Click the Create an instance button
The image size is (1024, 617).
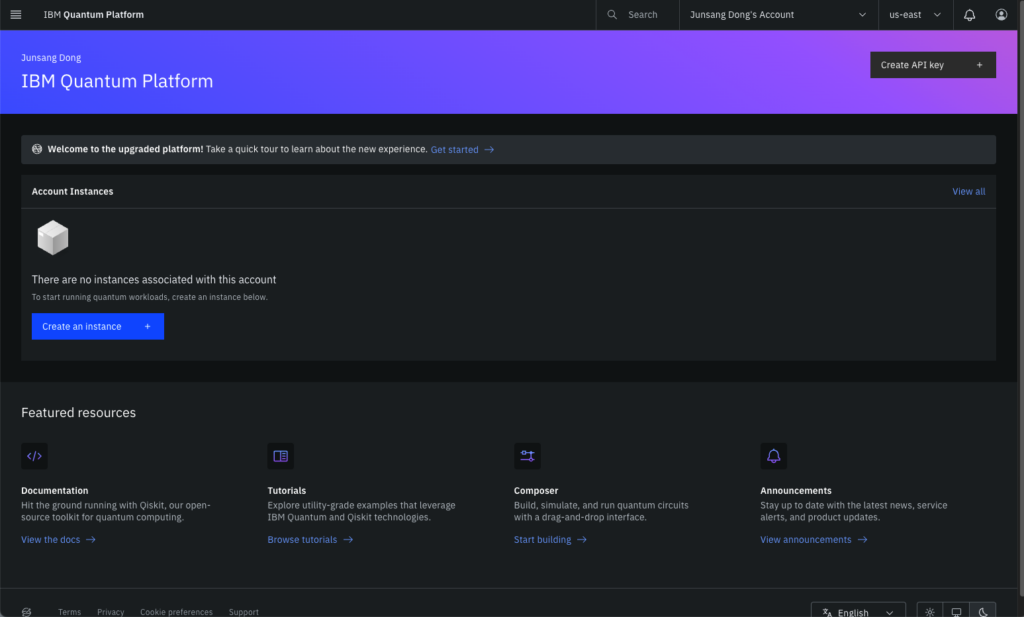click(98, 326)
